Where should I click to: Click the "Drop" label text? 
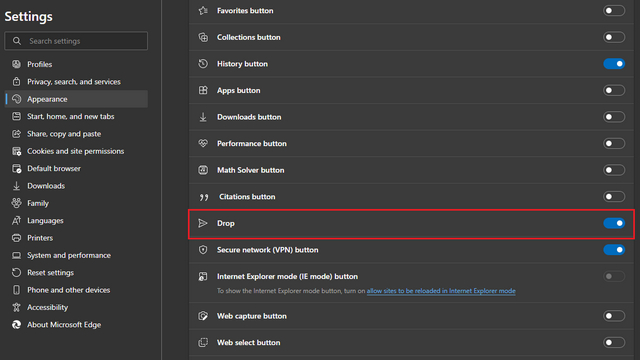tap(226, 223)
